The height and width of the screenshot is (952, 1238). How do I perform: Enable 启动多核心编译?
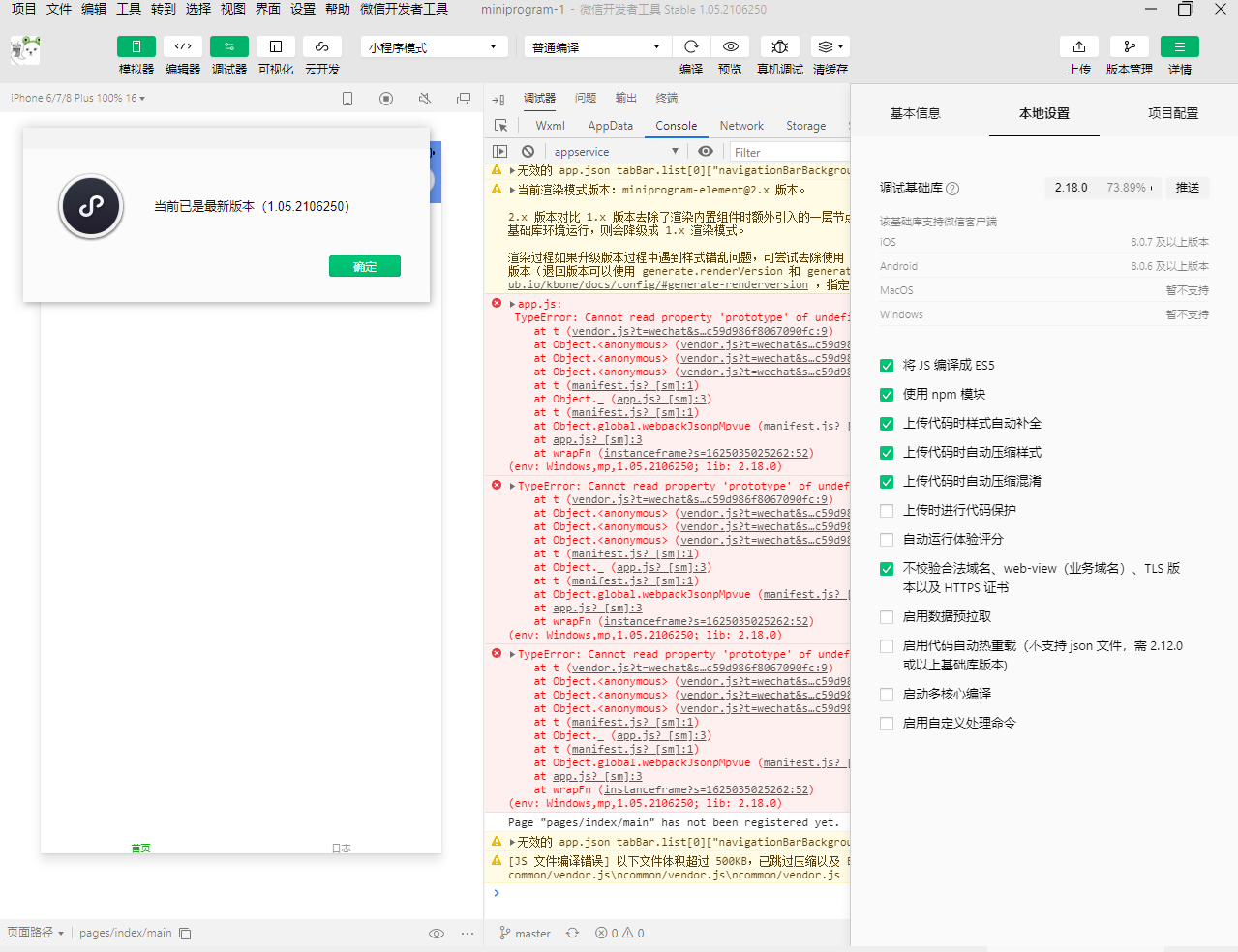click(x=887, y=695)
